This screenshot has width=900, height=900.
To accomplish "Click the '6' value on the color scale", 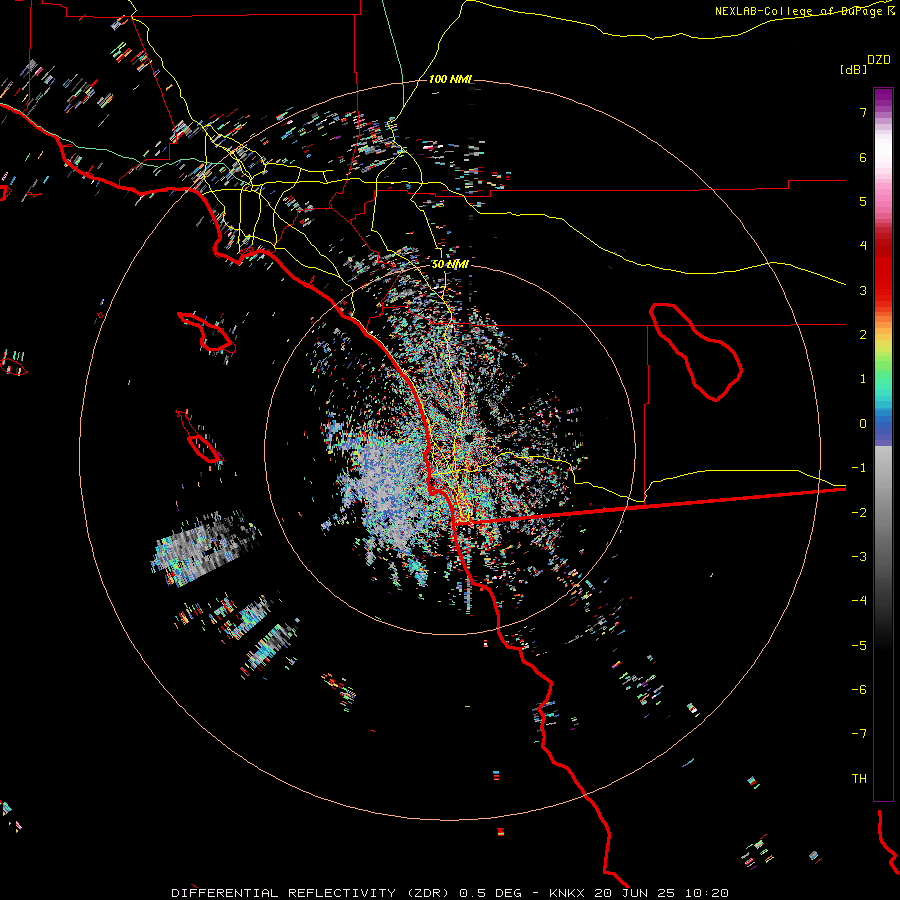I will coord(863,157).
